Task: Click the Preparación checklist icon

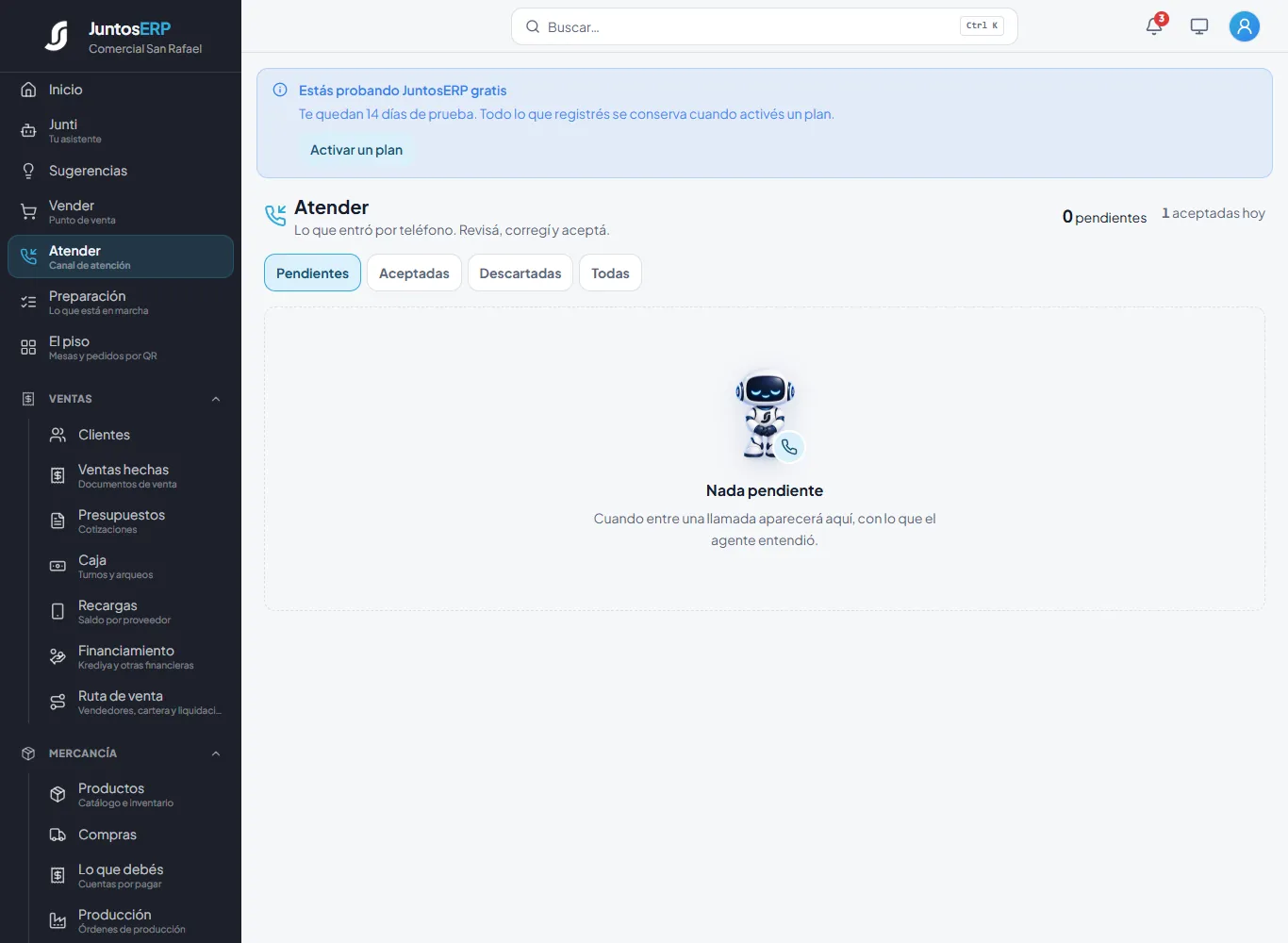Action: click(x=28, y=303)
